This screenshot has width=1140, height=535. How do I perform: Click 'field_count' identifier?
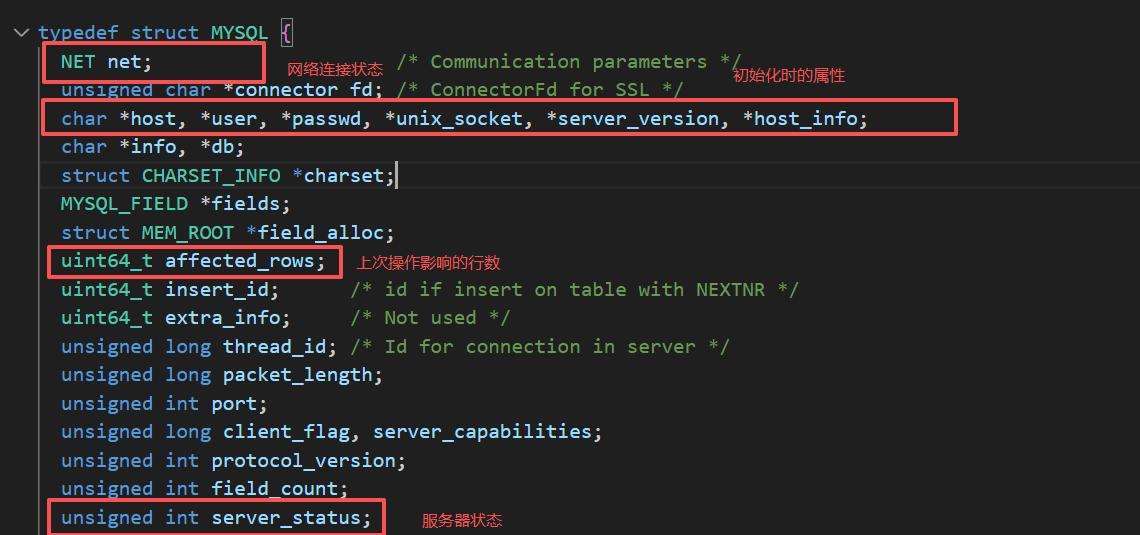pyautogui.click(x=274, y=488)
